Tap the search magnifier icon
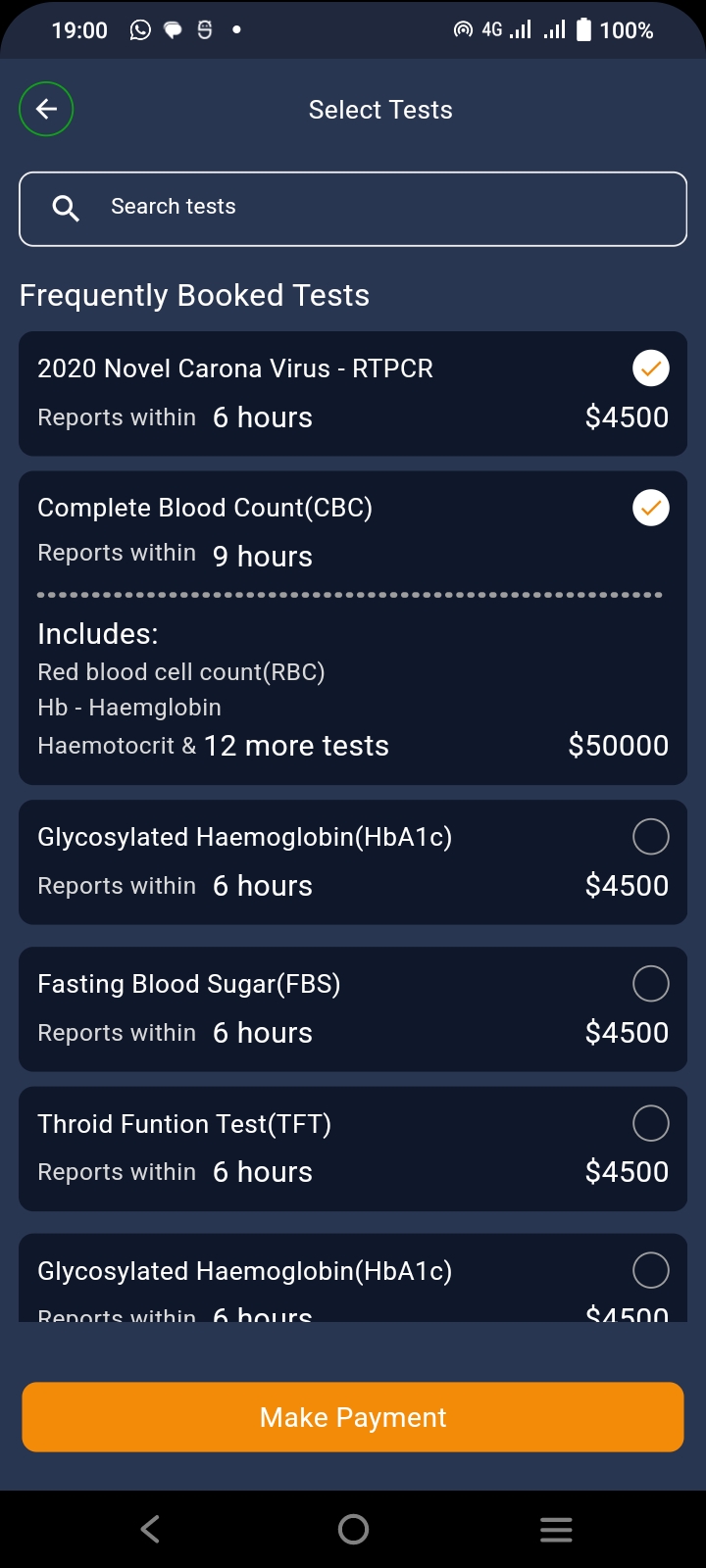The height and width of the screenshot is (1568, 706). point(66,208)
